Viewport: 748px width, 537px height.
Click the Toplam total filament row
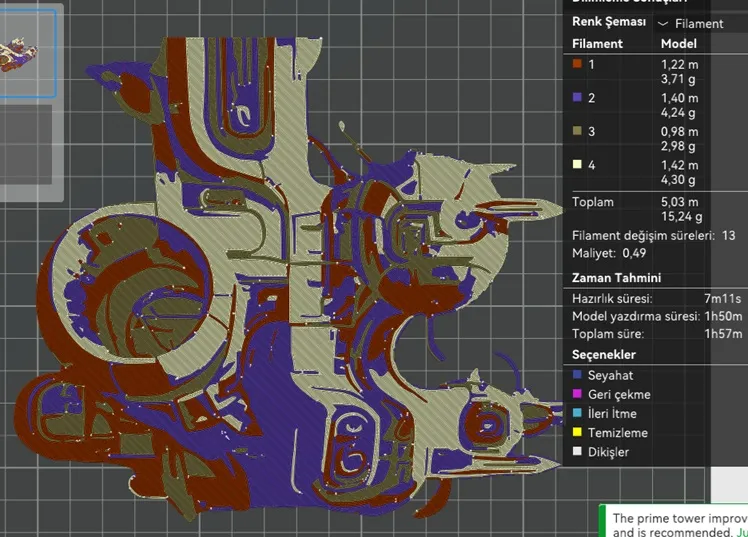[637, 209]
